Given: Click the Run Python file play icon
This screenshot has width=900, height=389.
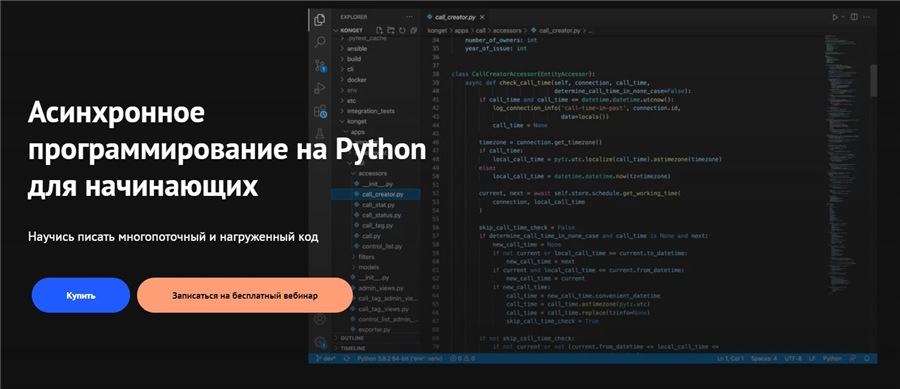Looking at the screenshot, I should (x=835, y=17).
